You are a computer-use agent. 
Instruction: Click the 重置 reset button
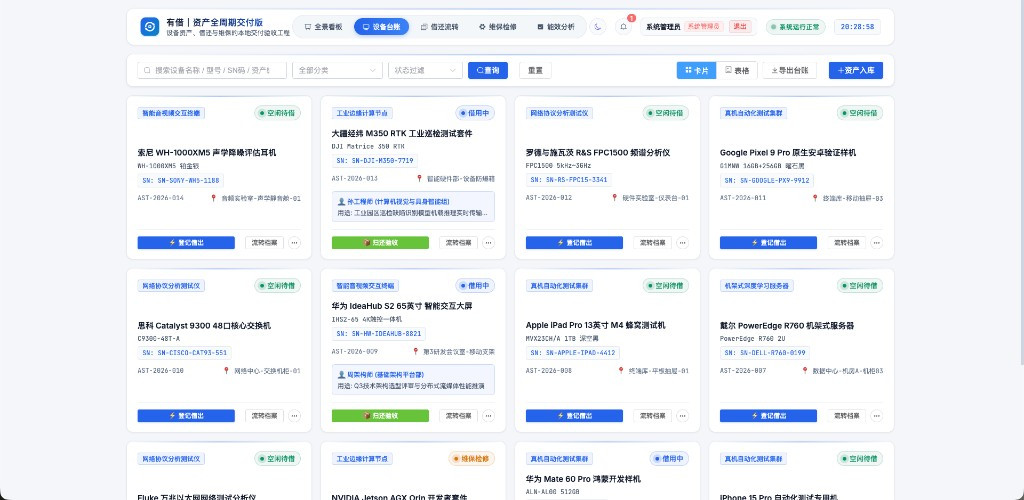click(x=535, y=70)
